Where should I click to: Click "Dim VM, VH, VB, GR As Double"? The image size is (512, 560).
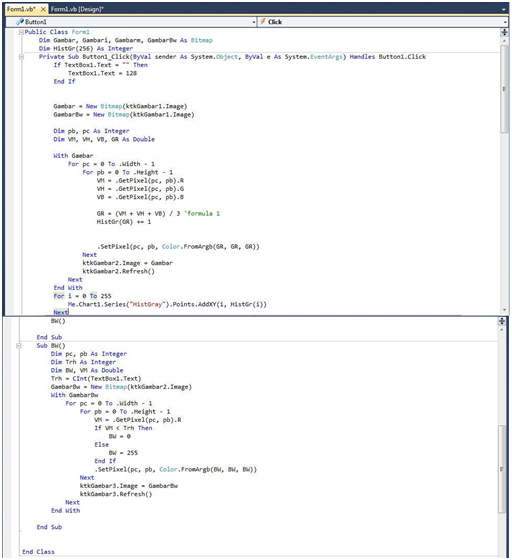click(x=104, y=139)
